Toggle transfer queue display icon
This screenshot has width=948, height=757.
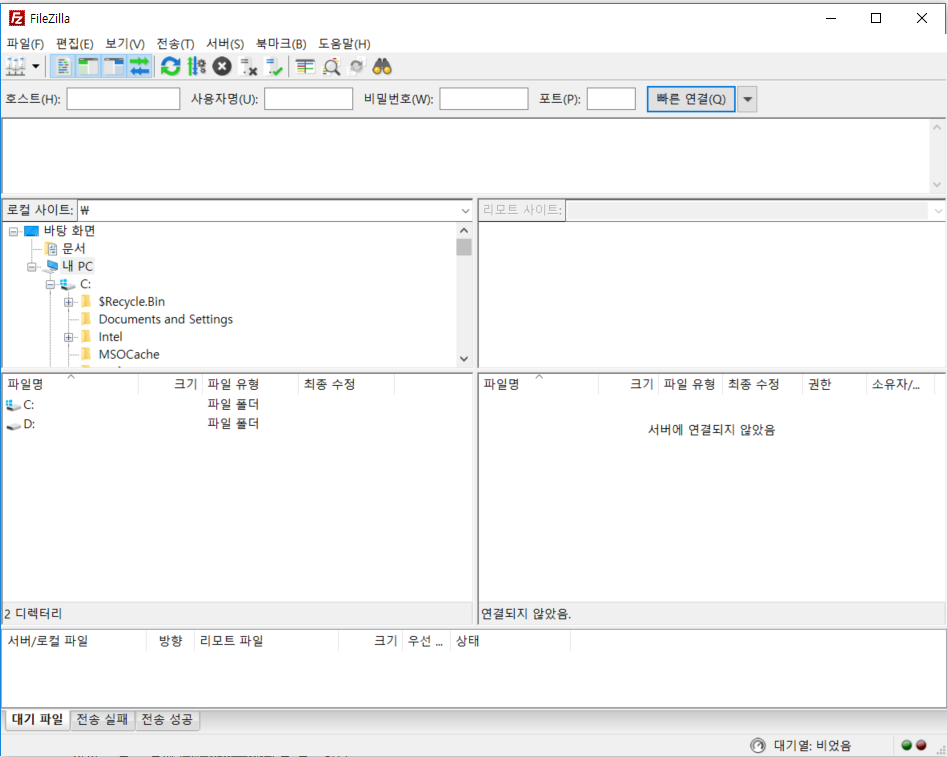tap(140, 67)
